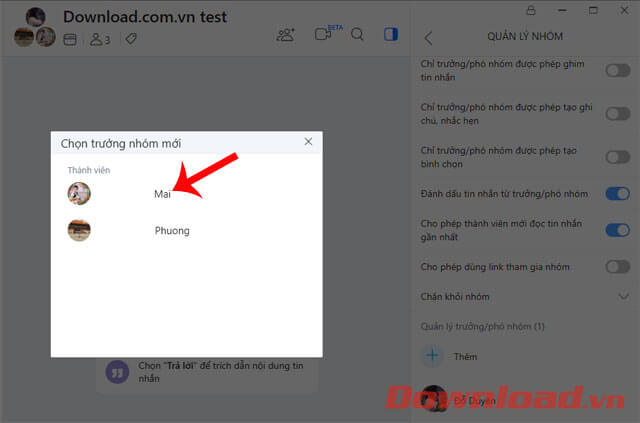
Task: Click the Download.com.vn test group title
Action: 145,17
